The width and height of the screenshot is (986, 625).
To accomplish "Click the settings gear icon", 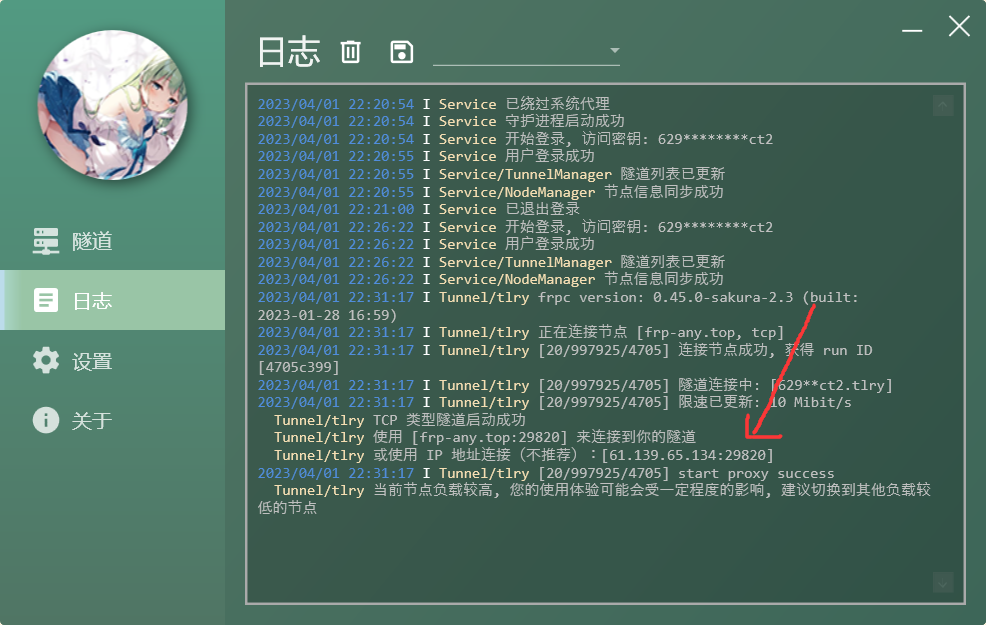I will pos(46,360).
